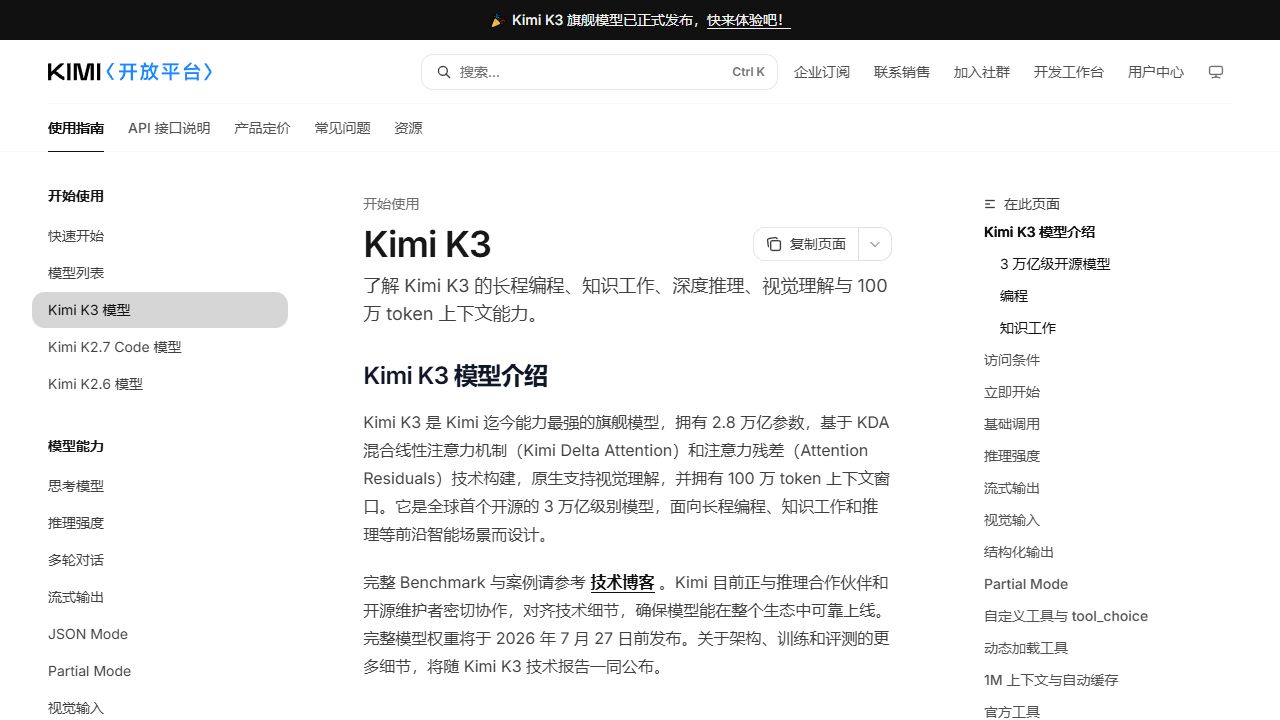
Task: Jump to 知识工作 in page contents
Action: click(1028, 328)
